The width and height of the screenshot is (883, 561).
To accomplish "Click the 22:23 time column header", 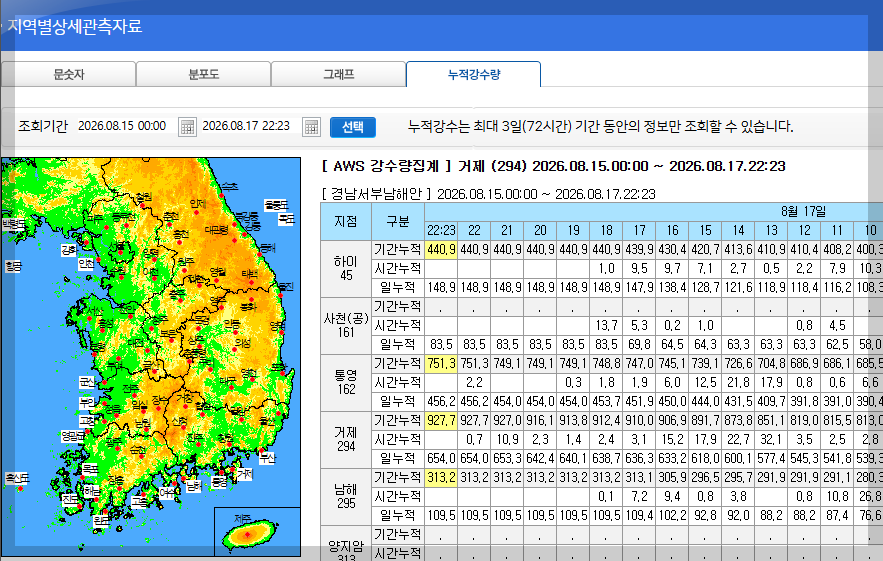I will [441, 230].
